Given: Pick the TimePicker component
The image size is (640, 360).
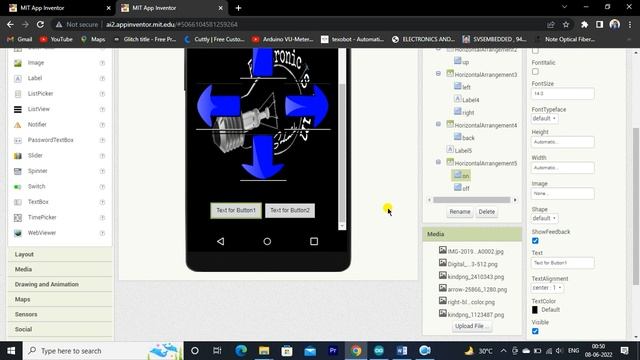Looking at the screenshot, I should 42,218.
